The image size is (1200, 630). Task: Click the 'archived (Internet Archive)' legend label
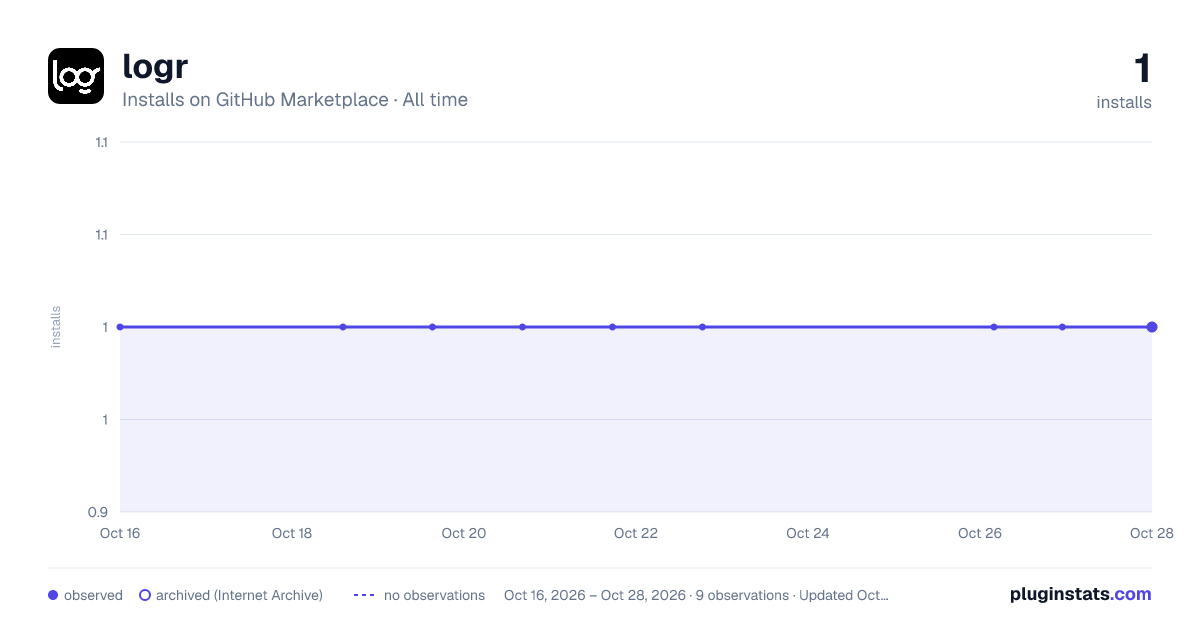(x=239, y=595)
